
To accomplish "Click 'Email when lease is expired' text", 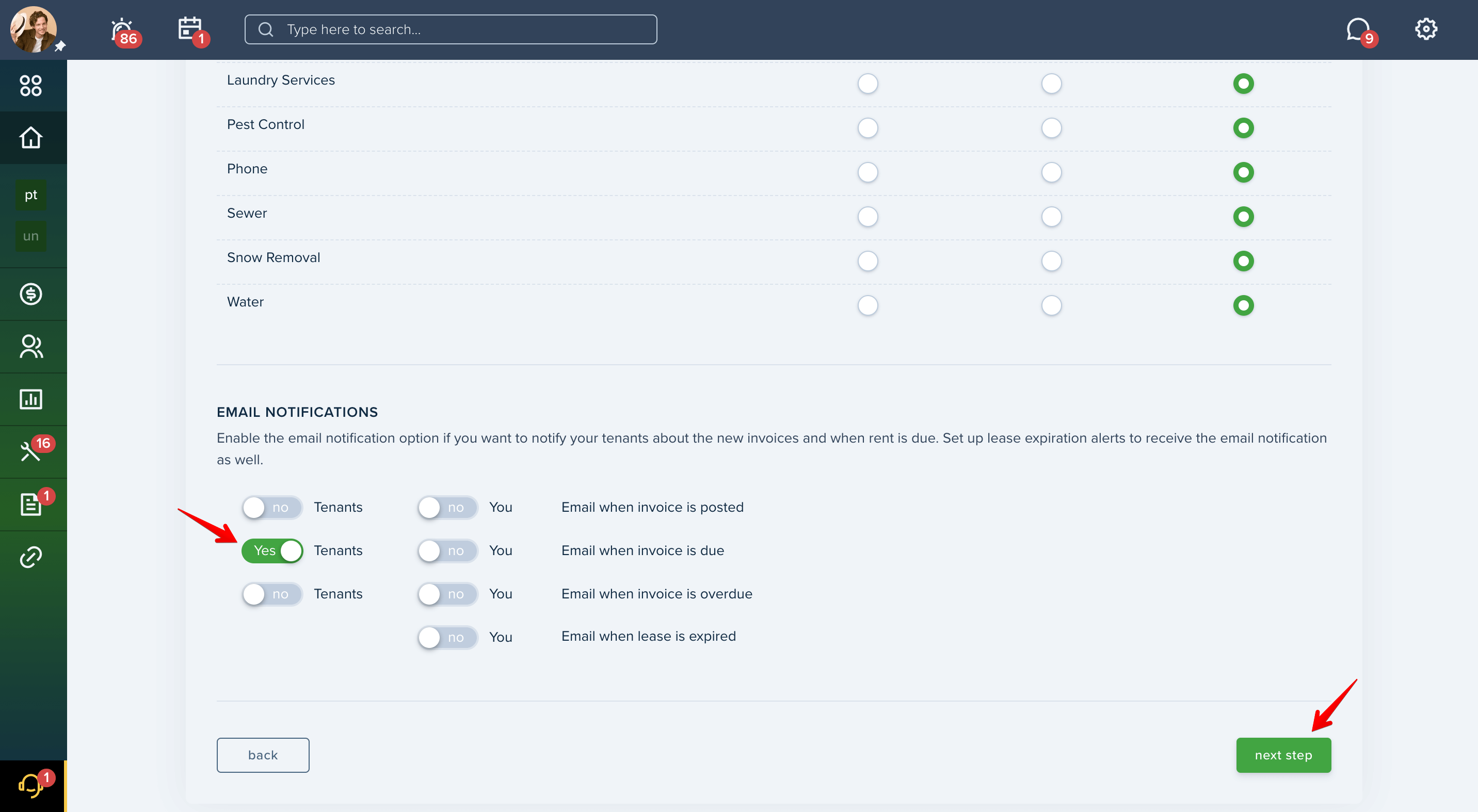I will (648, 637).
